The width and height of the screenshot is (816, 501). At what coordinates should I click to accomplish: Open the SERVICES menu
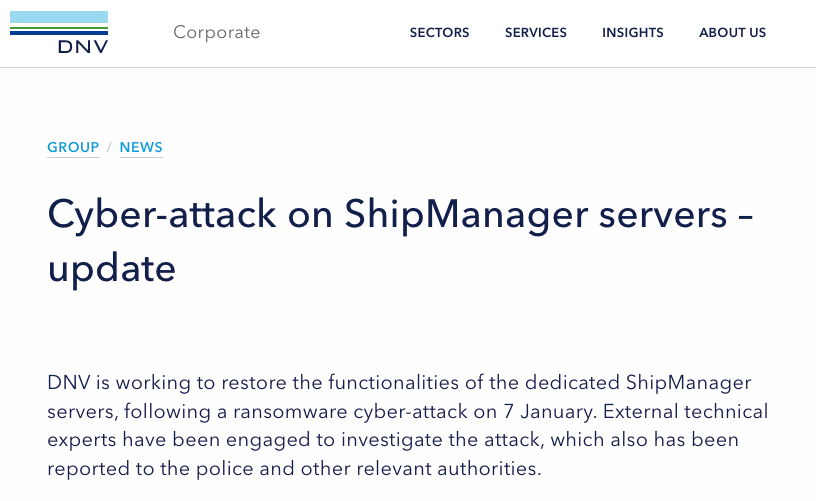point(535,33)
